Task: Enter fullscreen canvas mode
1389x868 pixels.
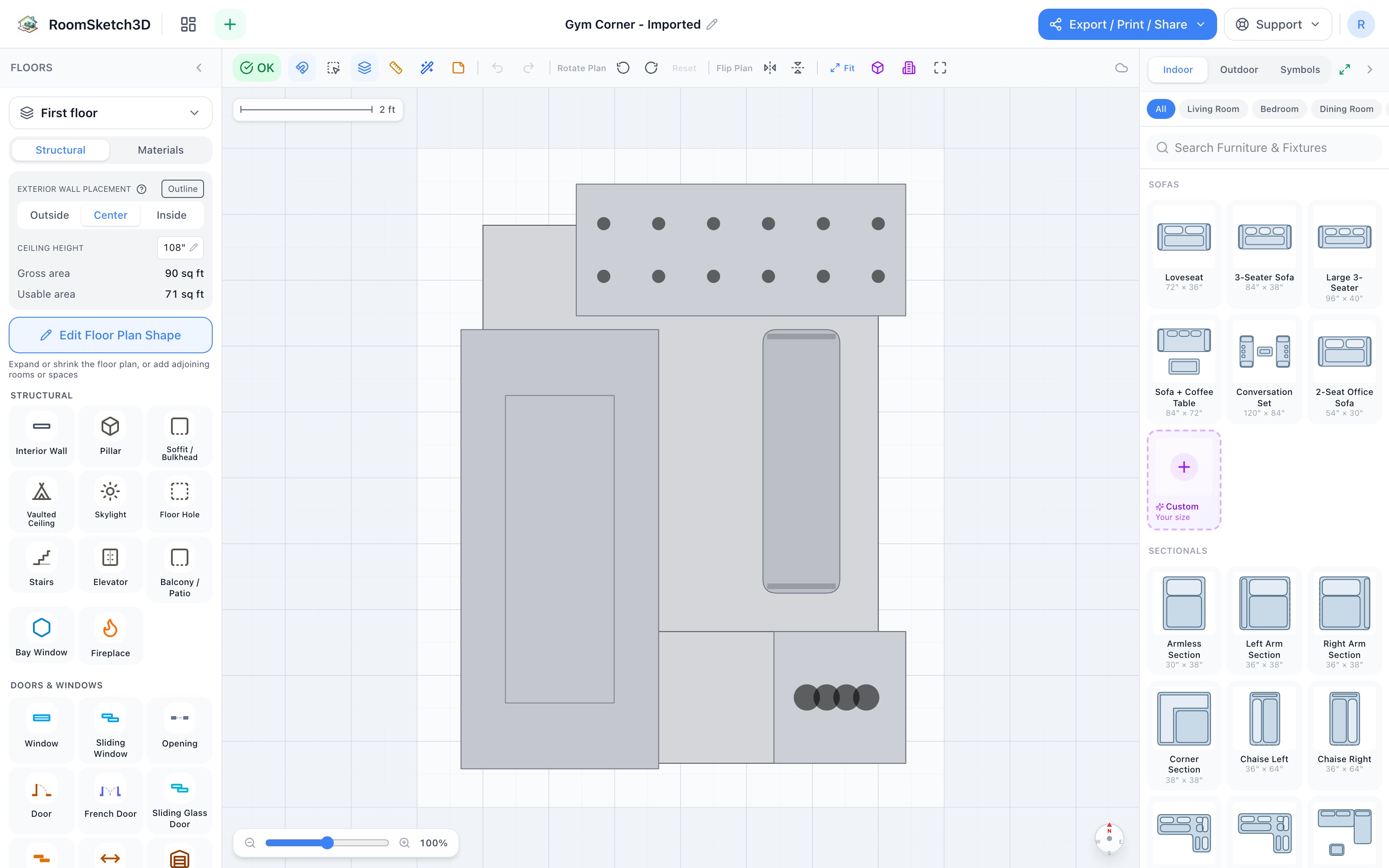Action: (x=940, y=68)
